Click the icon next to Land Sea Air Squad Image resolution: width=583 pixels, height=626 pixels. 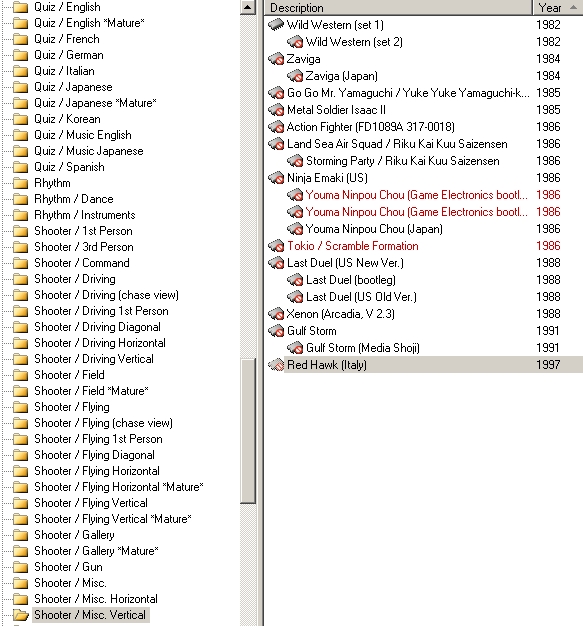coord(276,144)
